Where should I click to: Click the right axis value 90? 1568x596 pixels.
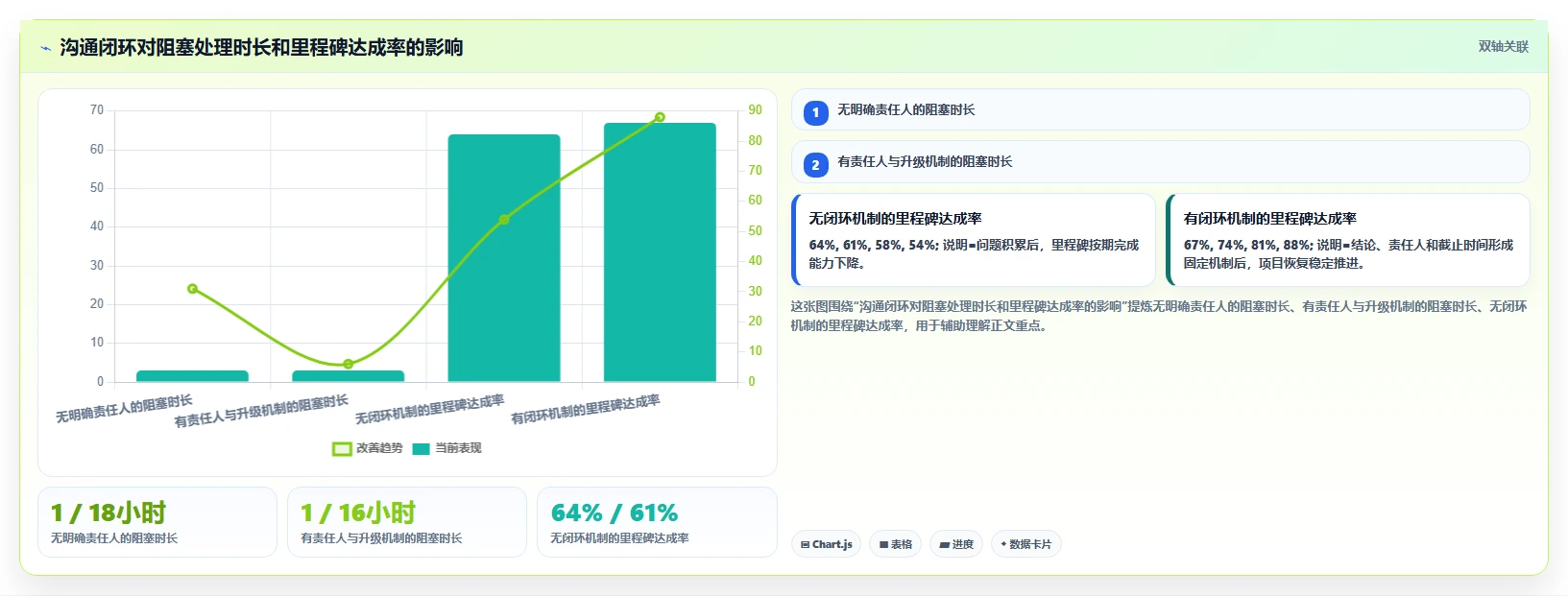pos(756,110)
